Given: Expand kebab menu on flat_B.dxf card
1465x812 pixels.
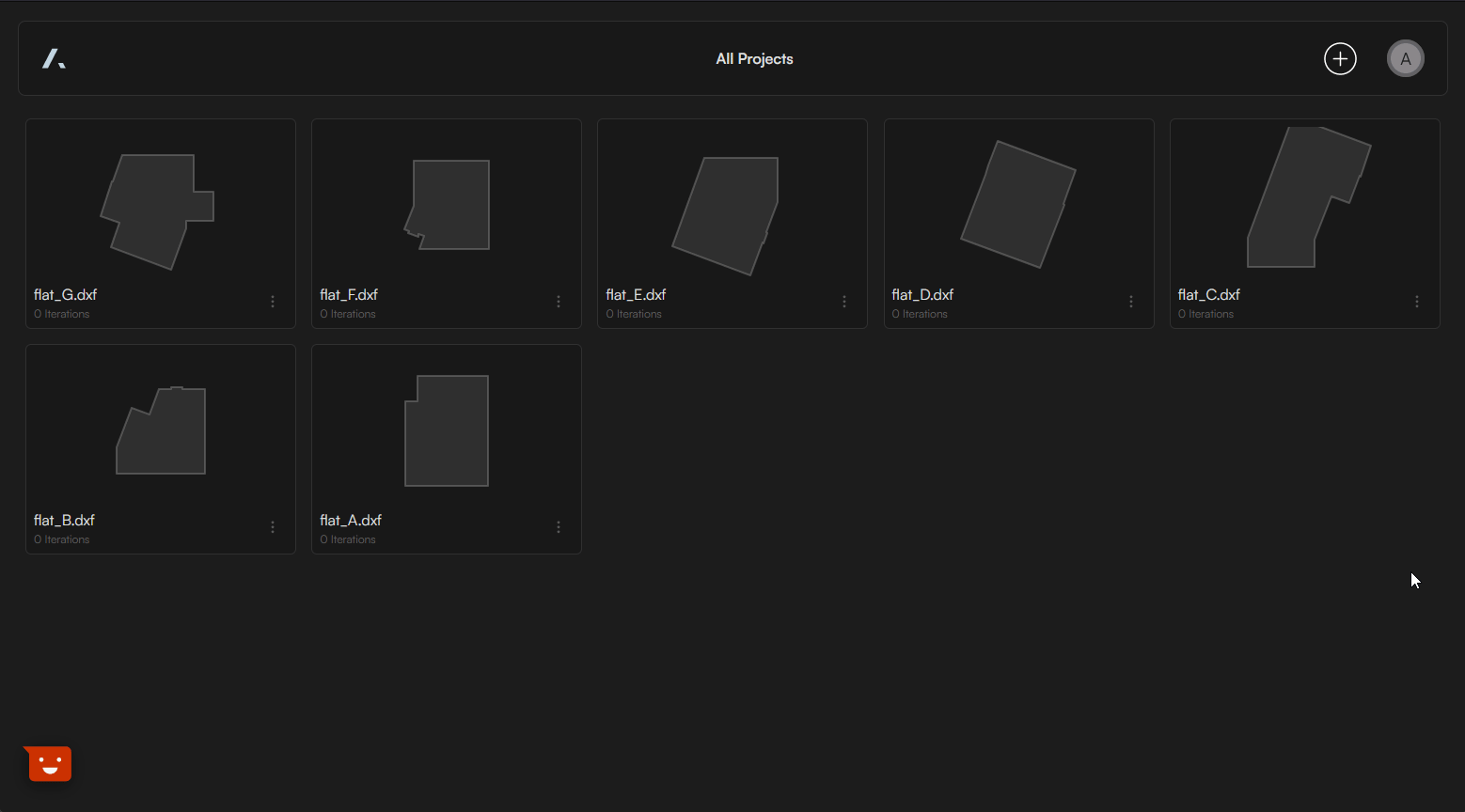Looking at the screenshot, I should click(273, 527).
